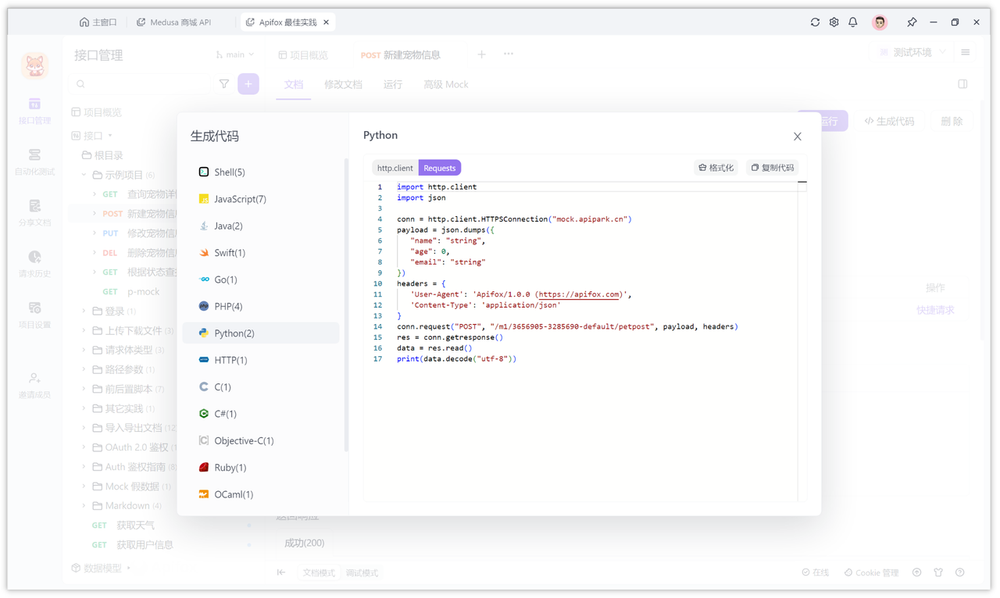Click the refresh icon in the title bar
Viewport: 1000px width, 598px height.
[814, 21]
